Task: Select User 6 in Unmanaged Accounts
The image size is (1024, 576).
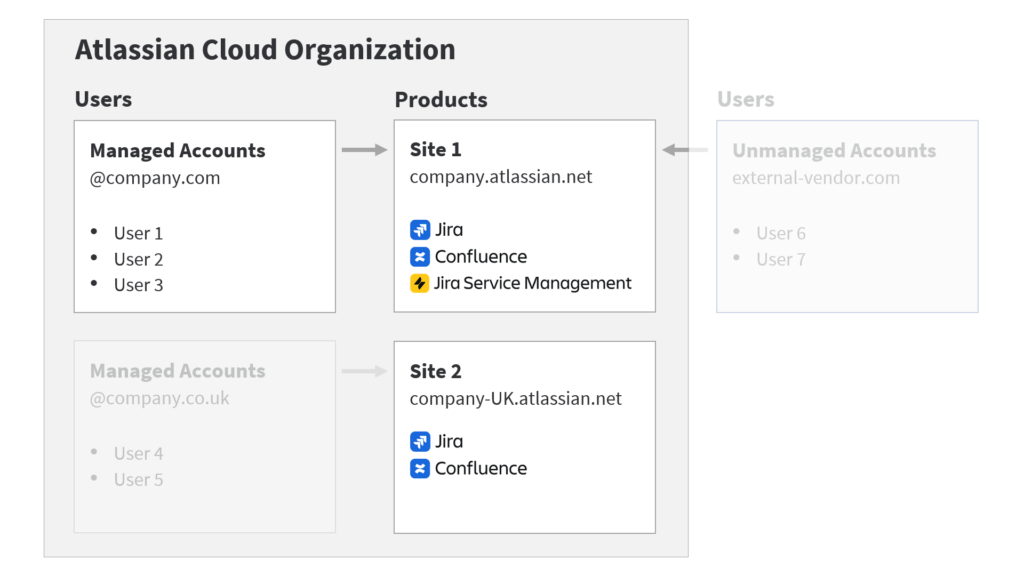Action: coord(780,233)
